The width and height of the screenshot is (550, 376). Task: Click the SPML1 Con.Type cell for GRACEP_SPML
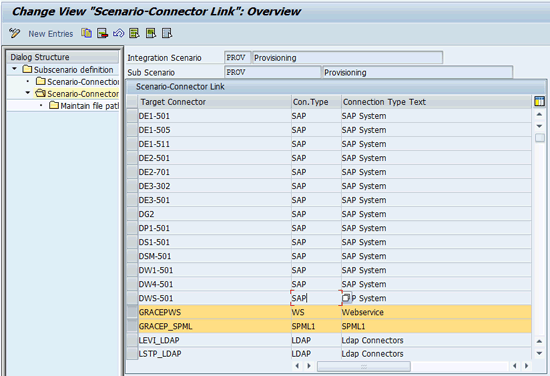[x=316, y=326]
